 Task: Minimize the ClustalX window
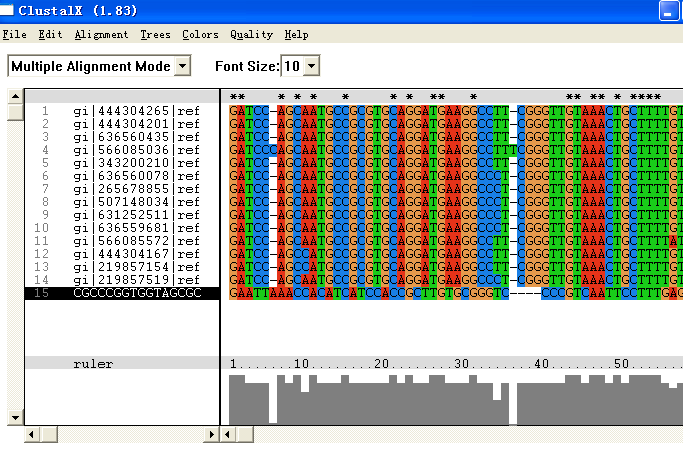pyautogui.click(x=669, y=10)
